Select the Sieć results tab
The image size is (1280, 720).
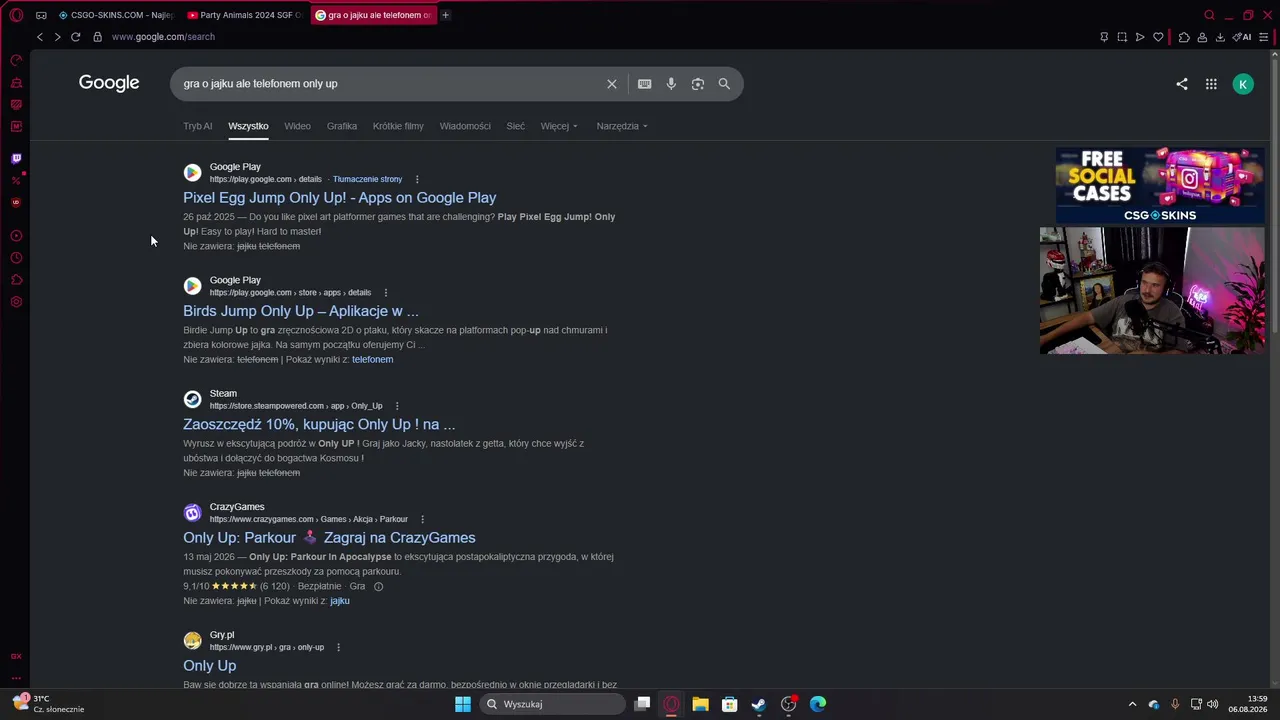[x=516, y=126]
